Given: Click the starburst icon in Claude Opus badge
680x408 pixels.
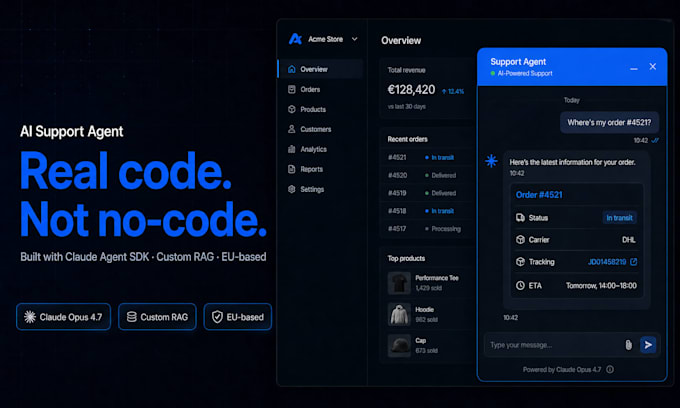Looking at the screenshot, I should tap(30, 317).
